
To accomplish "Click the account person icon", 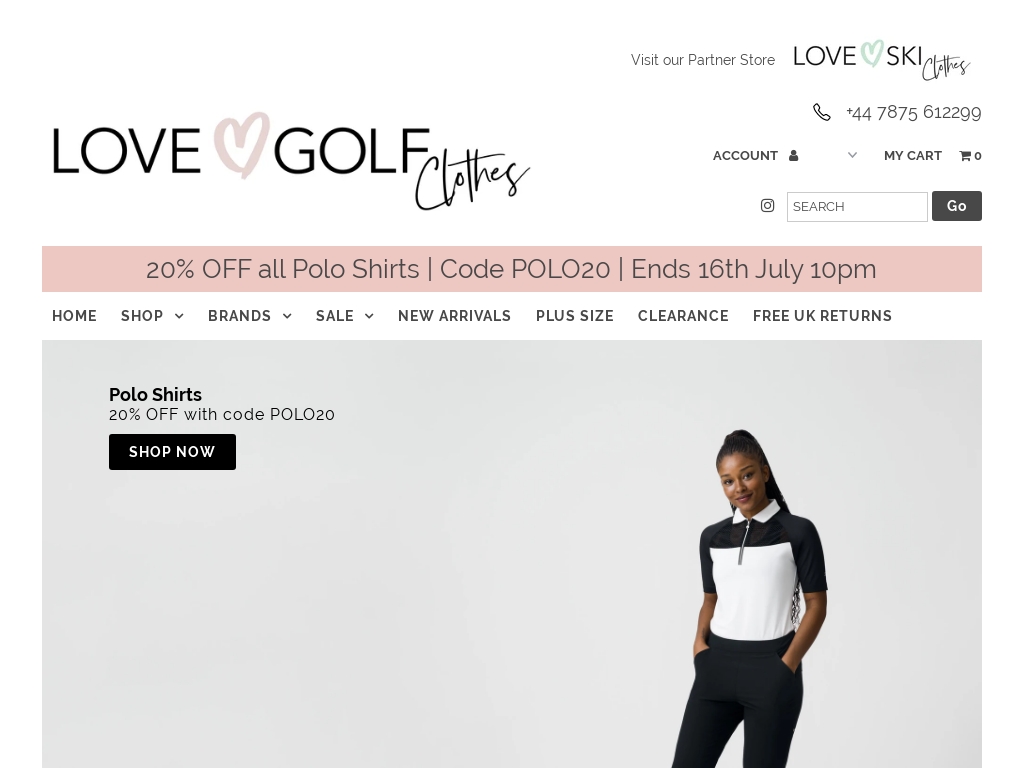I will pos(793,155).
